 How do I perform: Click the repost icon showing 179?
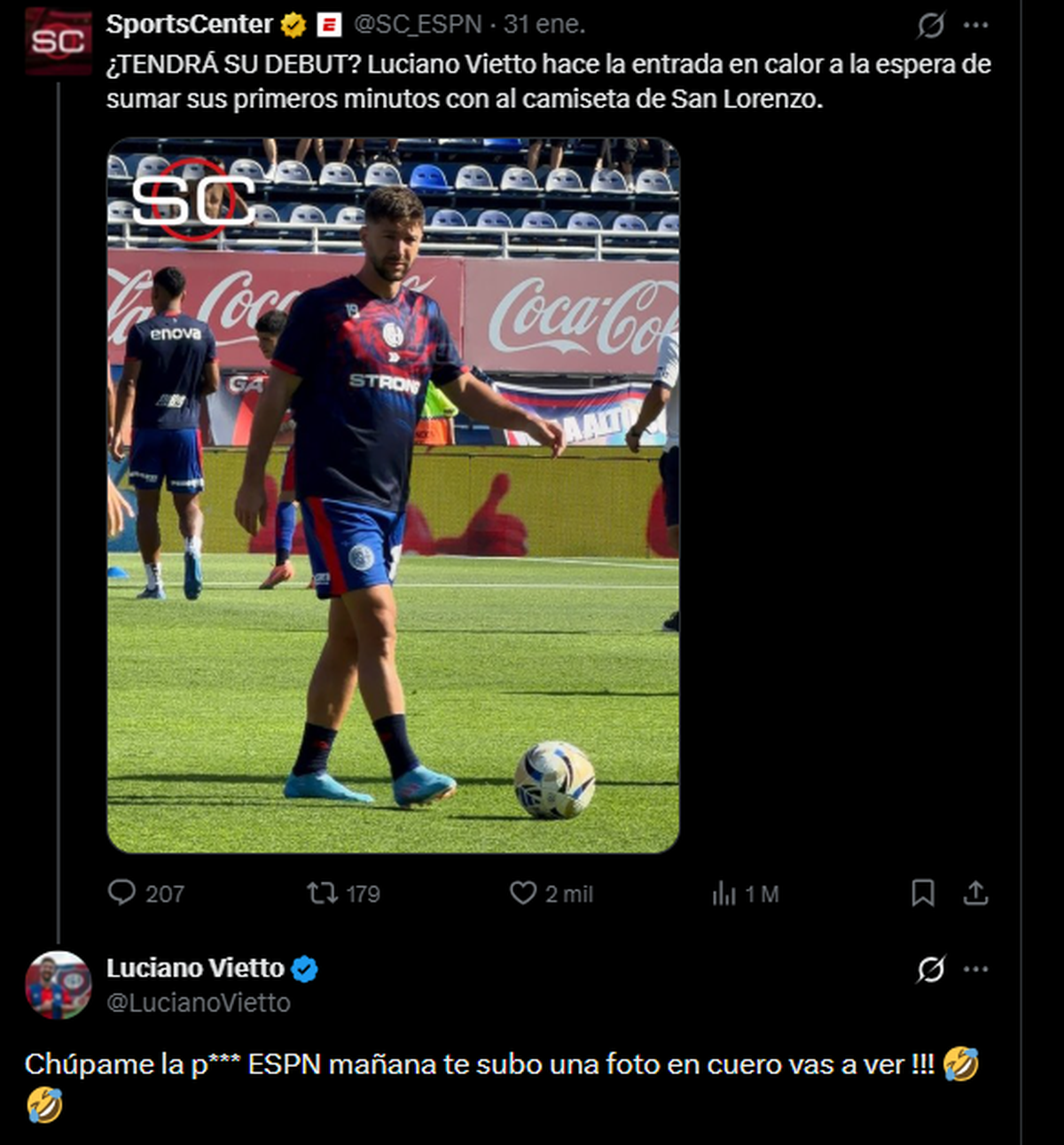pyautogui.click(x=322, y=892)
